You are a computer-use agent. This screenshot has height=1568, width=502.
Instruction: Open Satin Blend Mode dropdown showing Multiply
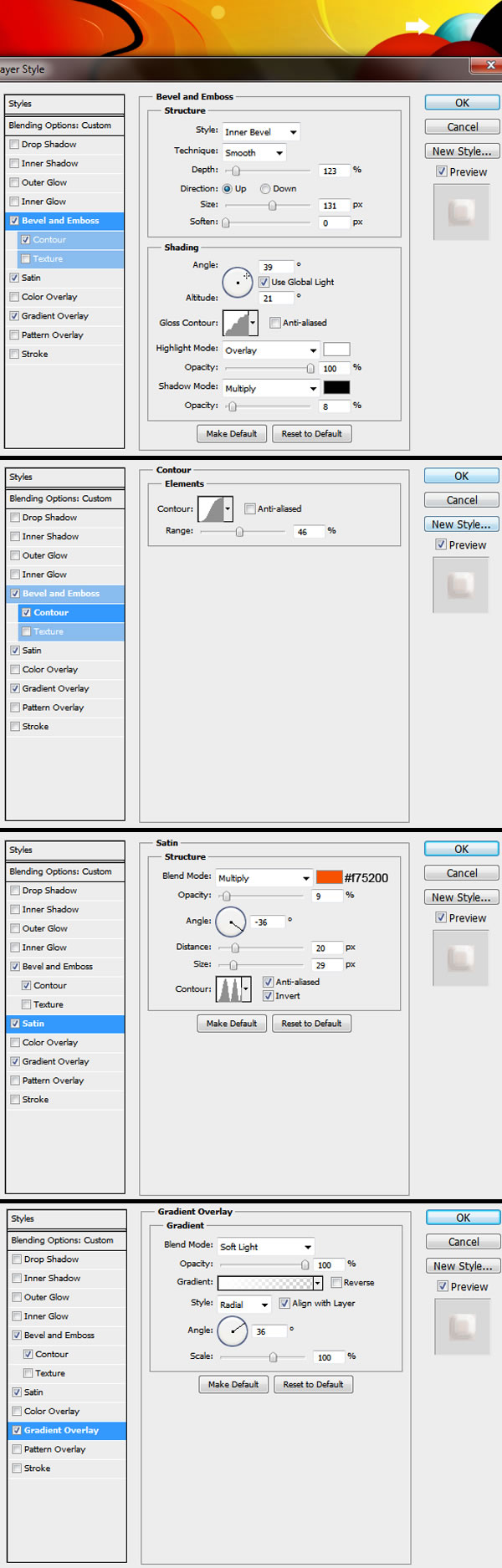tap(264, 878)
